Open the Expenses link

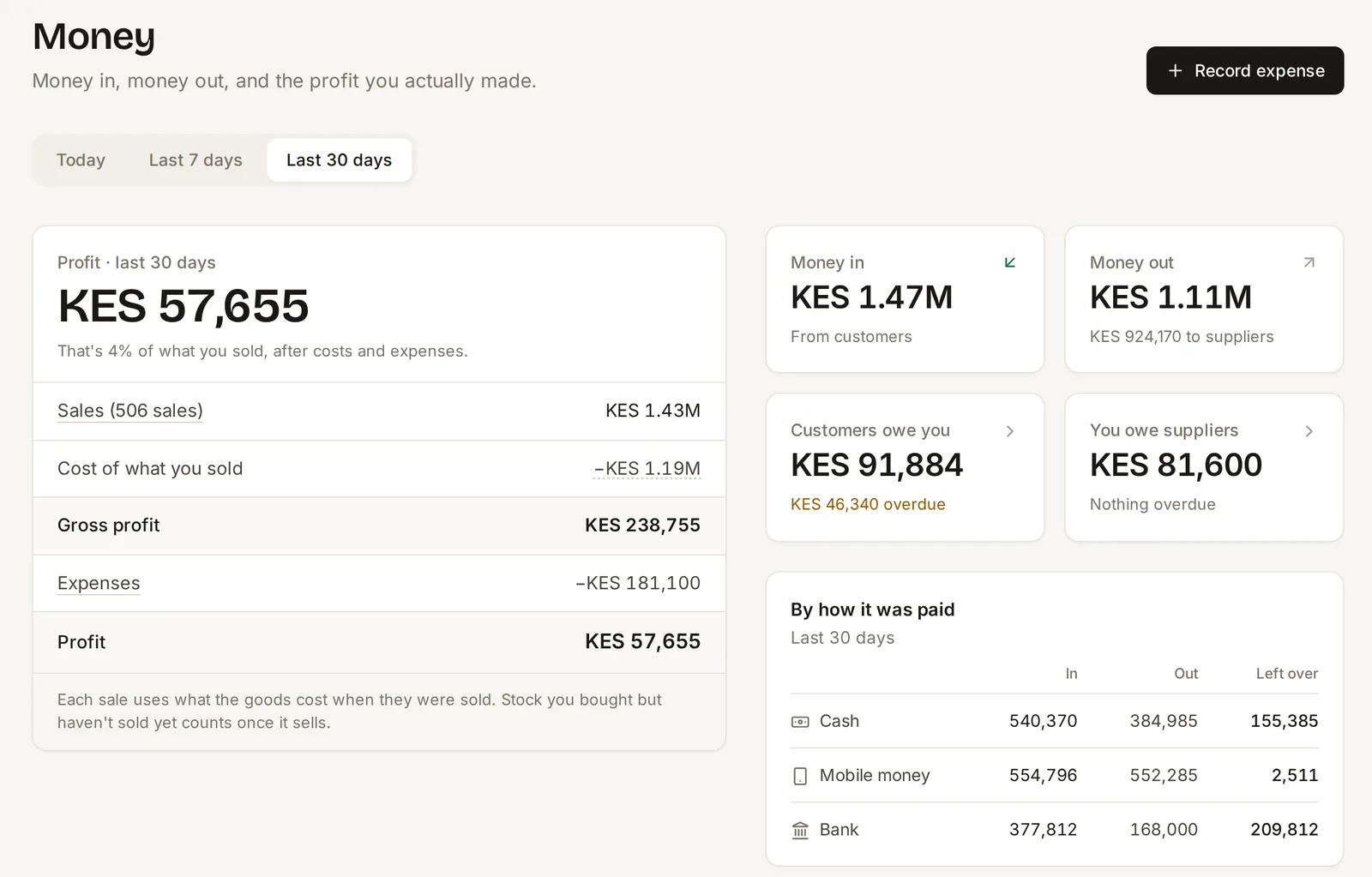pyautogui.click(x=99, y=583)
